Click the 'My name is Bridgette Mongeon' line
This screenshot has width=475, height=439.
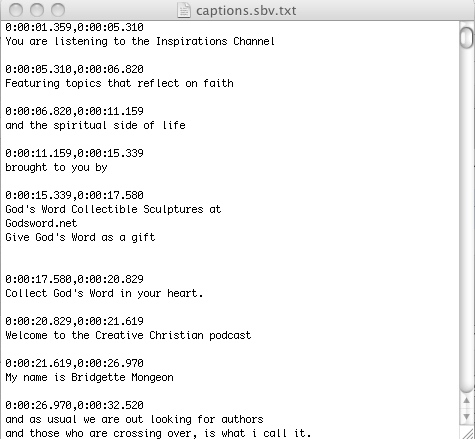pos(89,377)
